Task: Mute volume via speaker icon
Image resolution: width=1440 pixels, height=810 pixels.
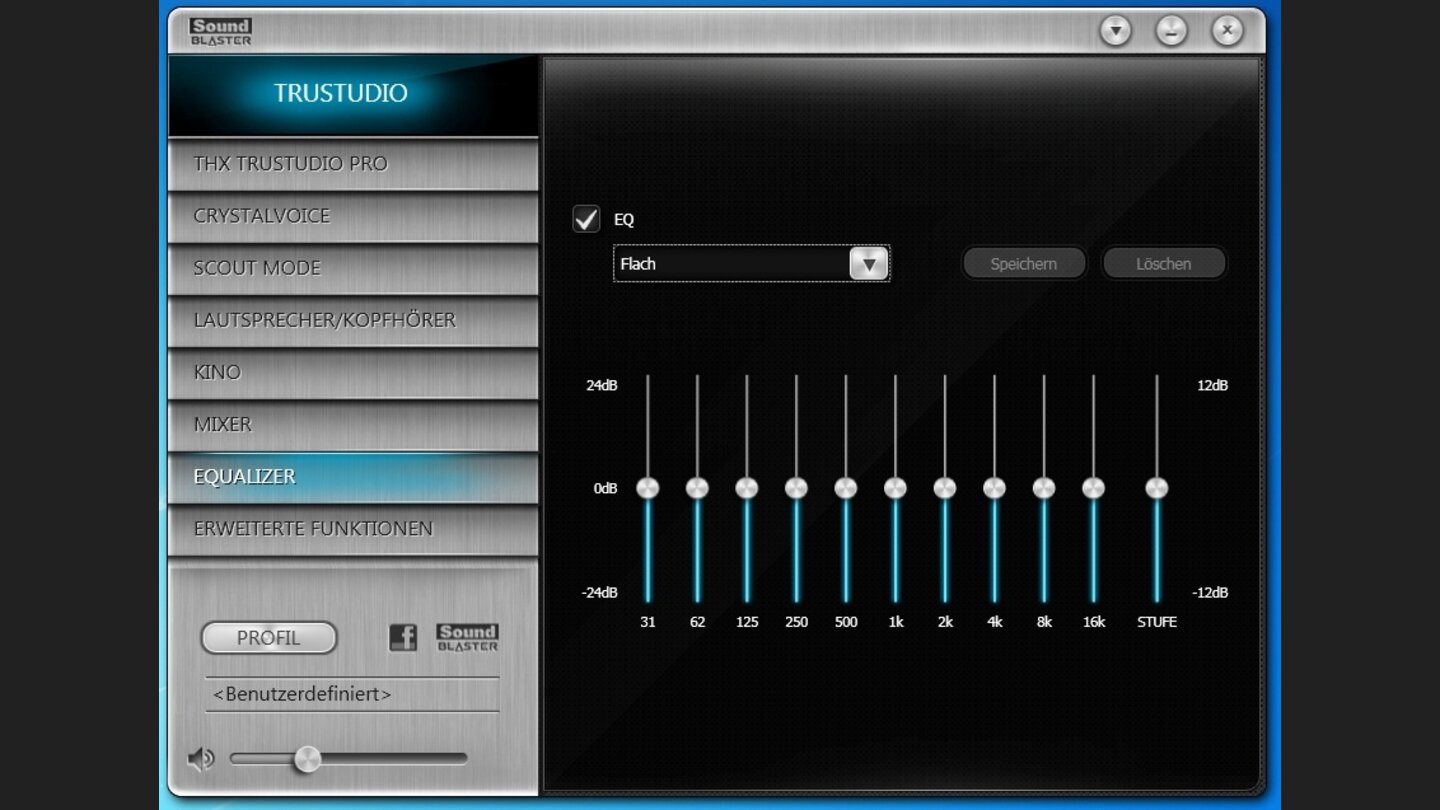Action: pyautogui.click(x=201, y=759)
